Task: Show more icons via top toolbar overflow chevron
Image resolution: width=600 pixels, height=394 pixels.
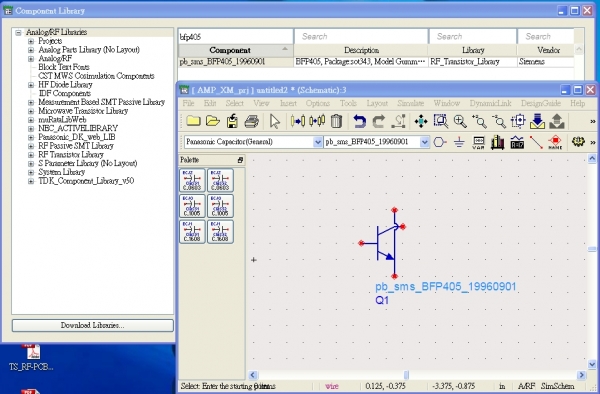Action: (x=592, y=121)
